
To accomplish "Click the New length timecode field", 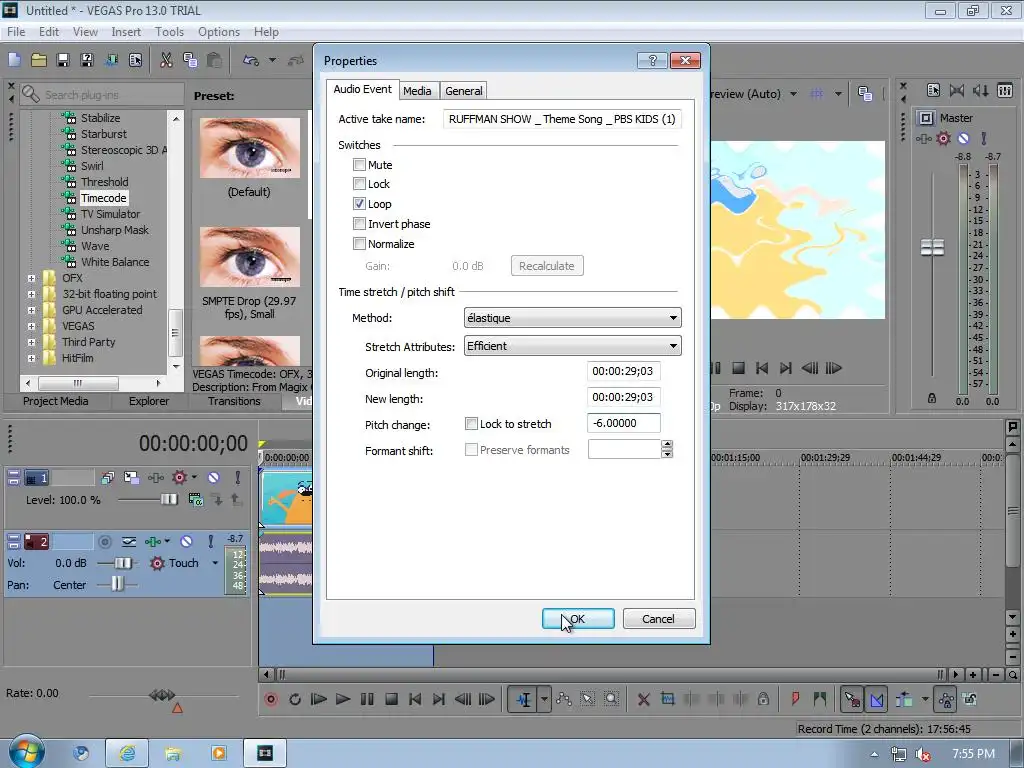I will tap(624, 397).
